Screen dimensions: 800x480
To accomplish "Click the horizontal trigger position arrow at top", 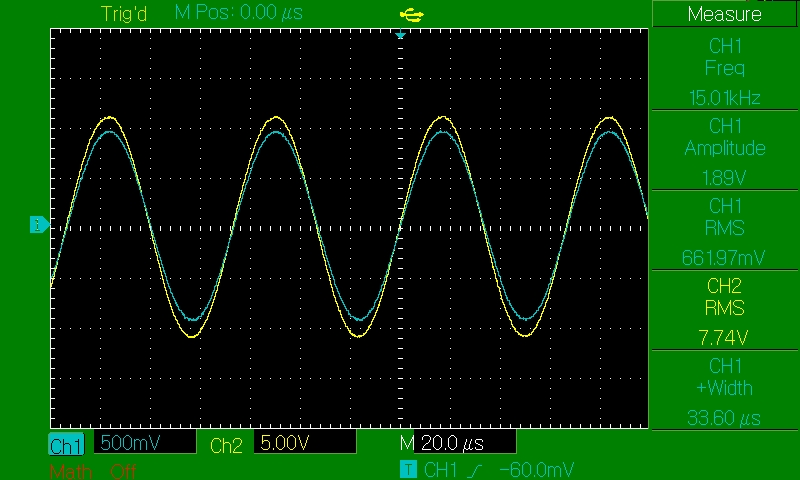I will click(400, 35).
